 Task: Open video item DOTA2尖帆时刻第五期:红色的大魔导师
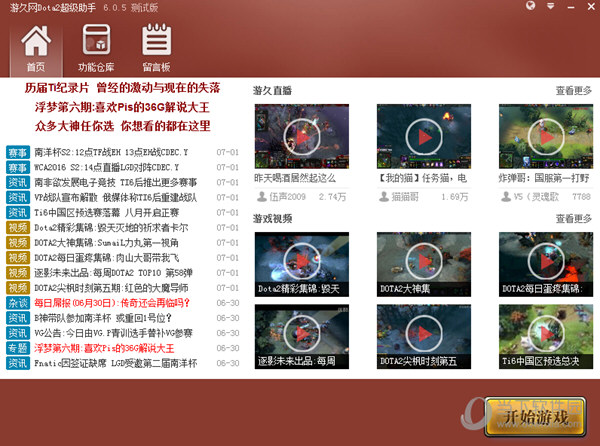click(111, 288)
